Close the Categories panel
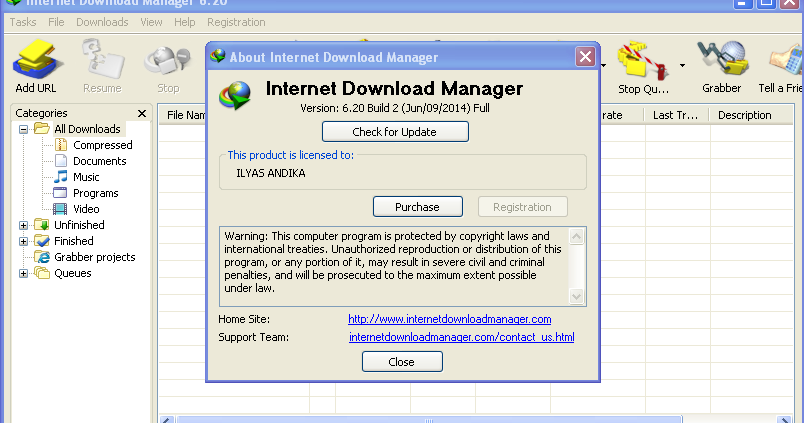This screenshot has width=804, height=423. 142,113
